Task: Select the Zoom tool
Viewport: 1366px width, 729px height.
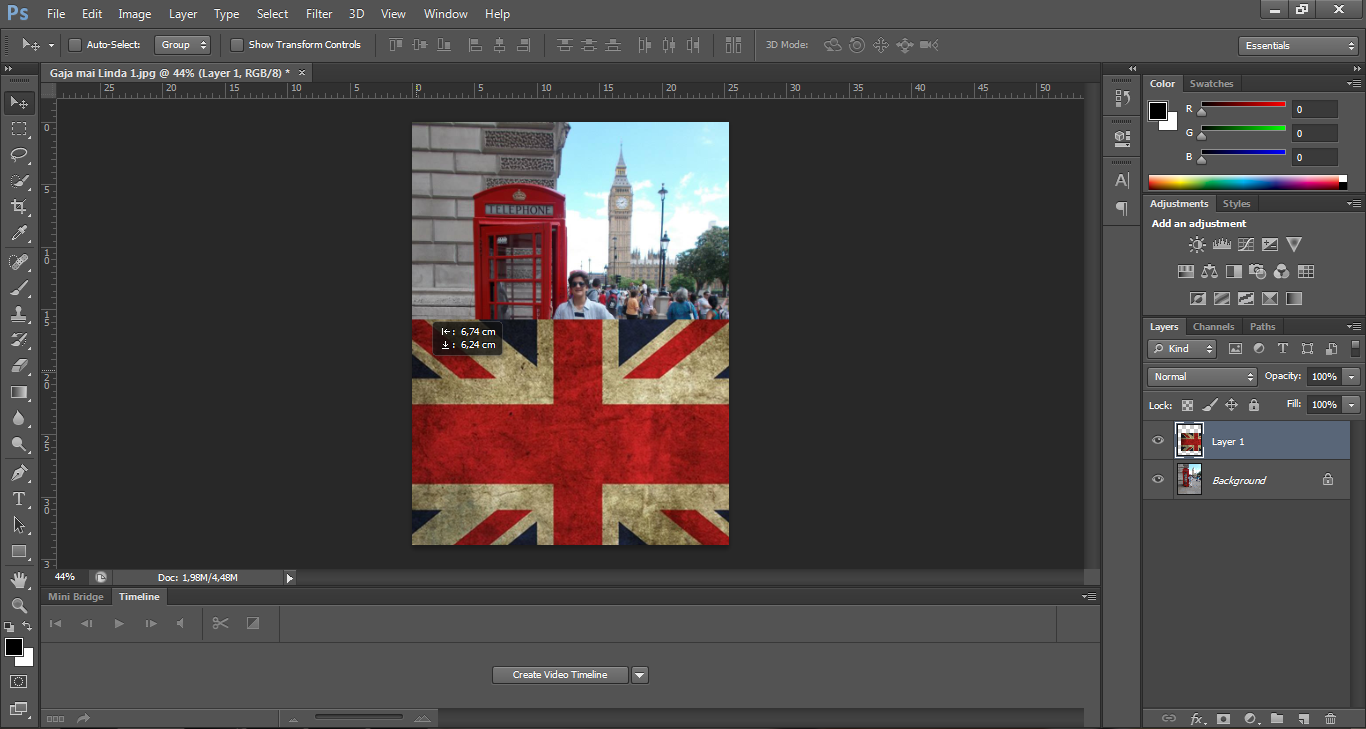Action: (x=19, y=606)
